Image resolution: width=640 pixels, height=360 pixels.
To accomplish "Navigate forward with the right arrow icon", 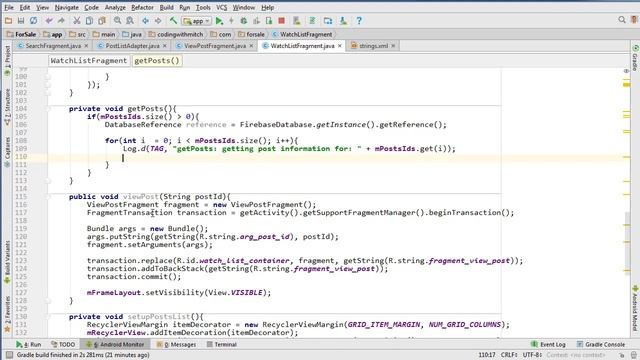I will [158, 20].
